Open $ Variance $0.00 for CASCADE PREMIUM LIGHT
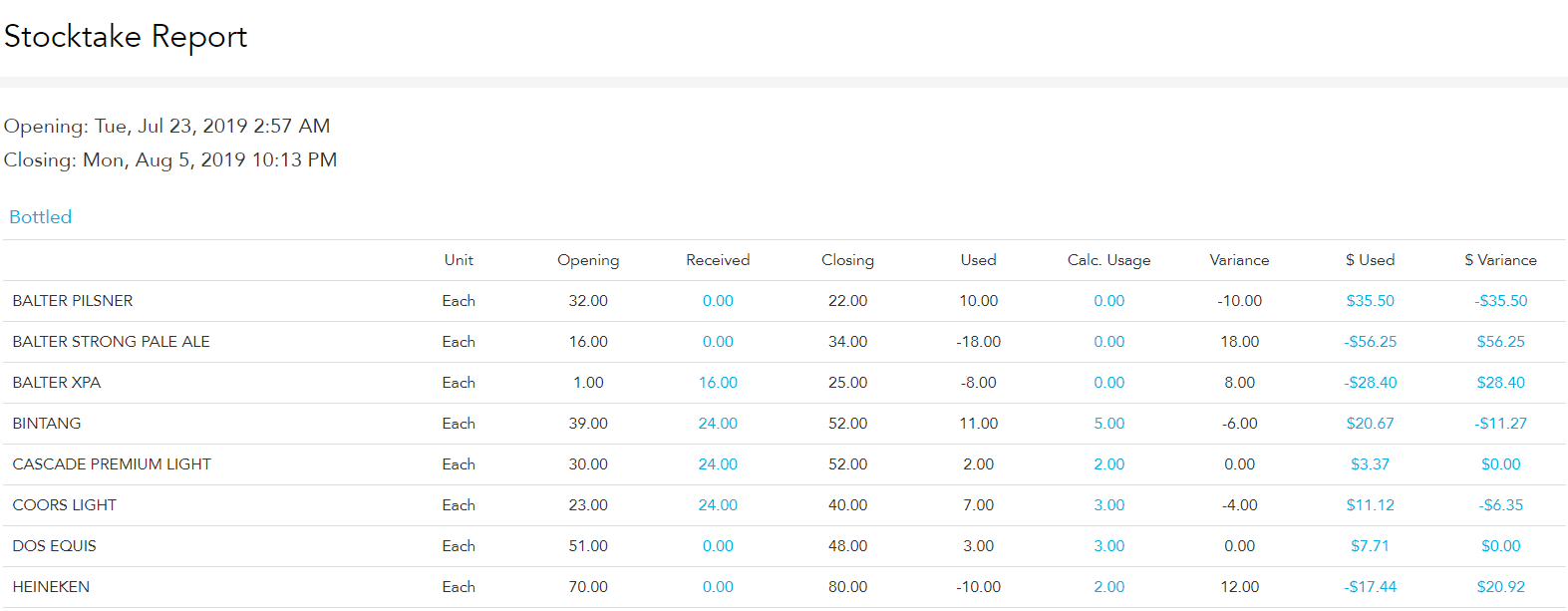This screenshot has height=611, width=1568. [1501, 464]
